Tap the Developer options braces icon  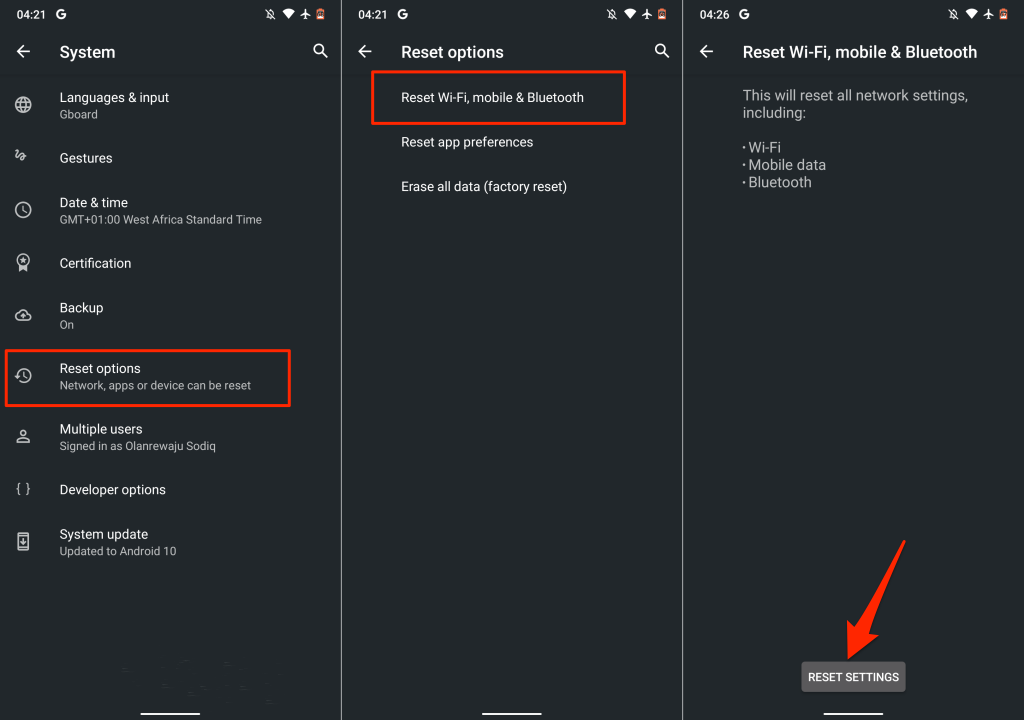23,489
